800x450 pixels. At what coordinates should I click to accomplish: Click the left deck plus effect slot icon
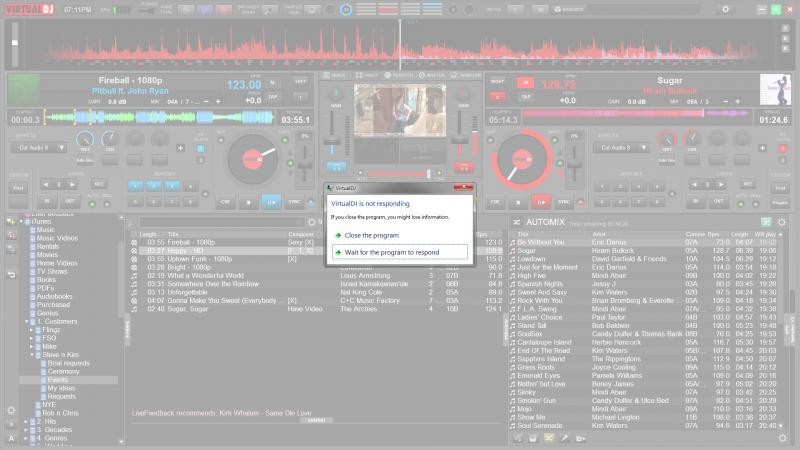180,148
